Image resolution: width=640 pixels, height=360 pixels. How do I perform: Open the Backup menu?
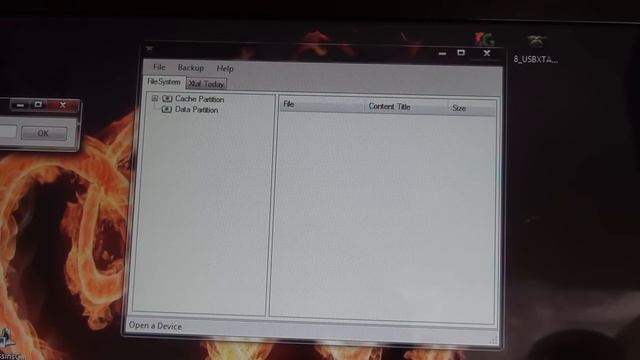click(x=191, y=68)
